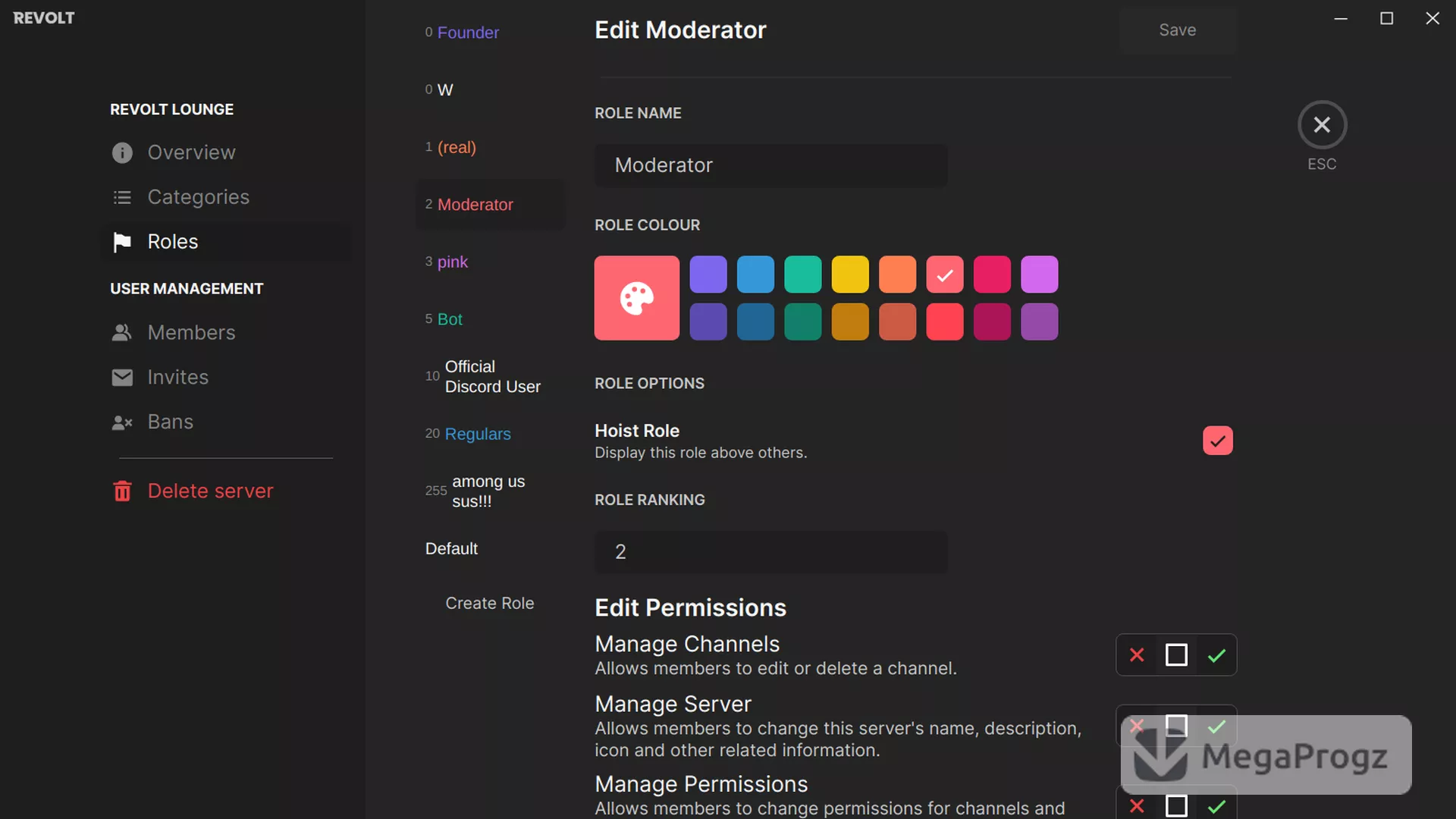The width and height of the screenshot is (1456, 819).
Task: Select the Official Discord User role
Action: pos(491,377)
